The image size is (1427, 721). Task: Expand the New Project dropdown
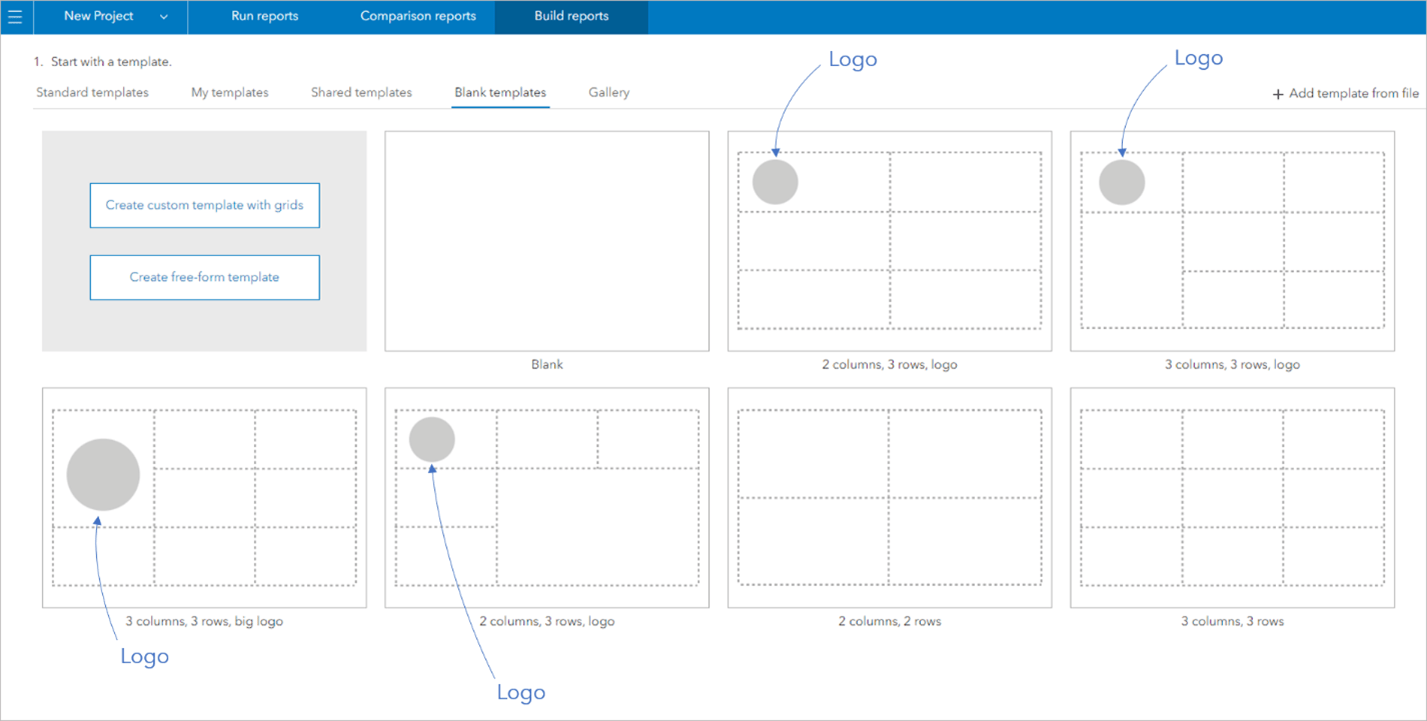[110, 16]
